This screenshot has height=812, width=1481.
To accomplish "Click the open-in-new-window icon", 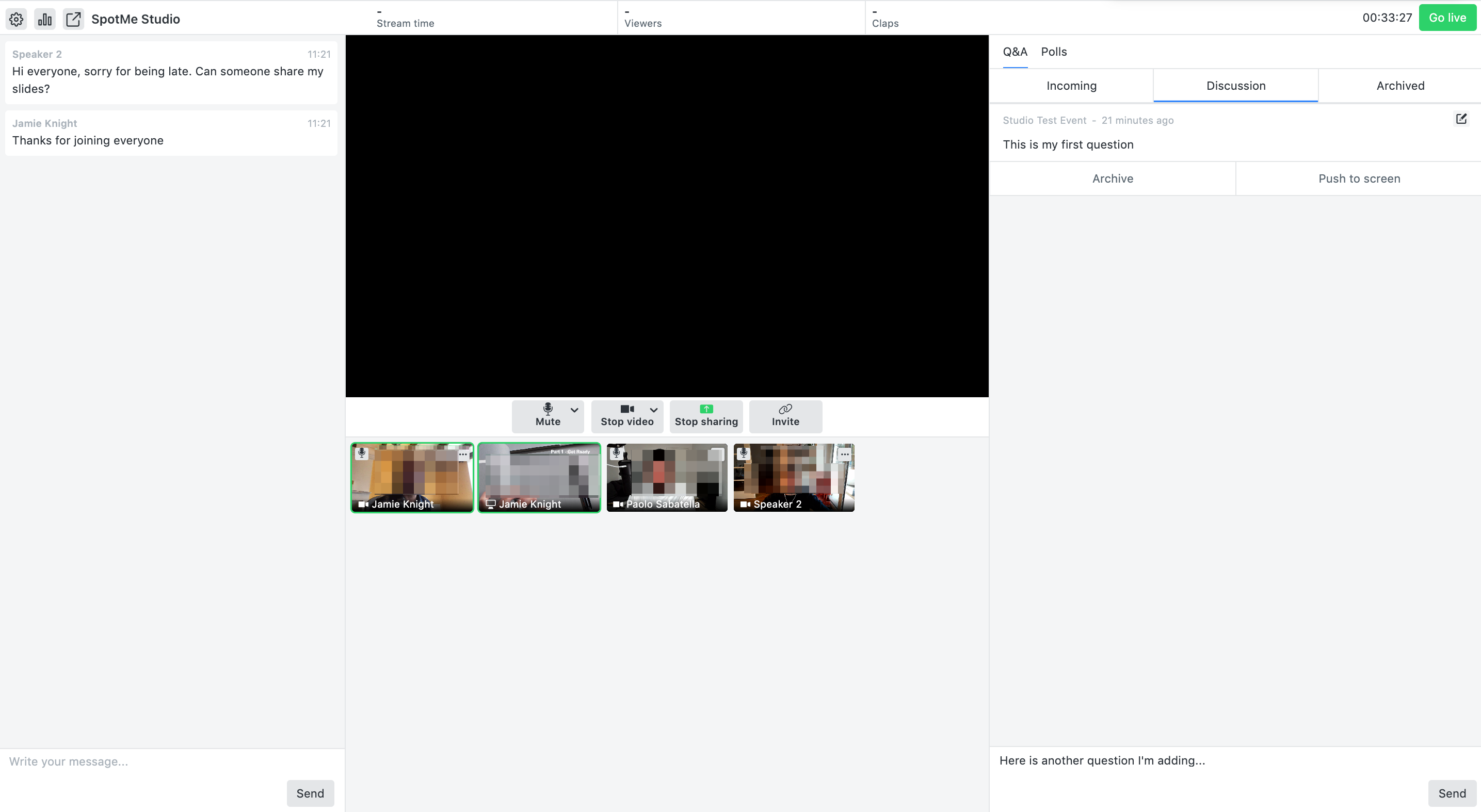I will (x=74, y=19).
